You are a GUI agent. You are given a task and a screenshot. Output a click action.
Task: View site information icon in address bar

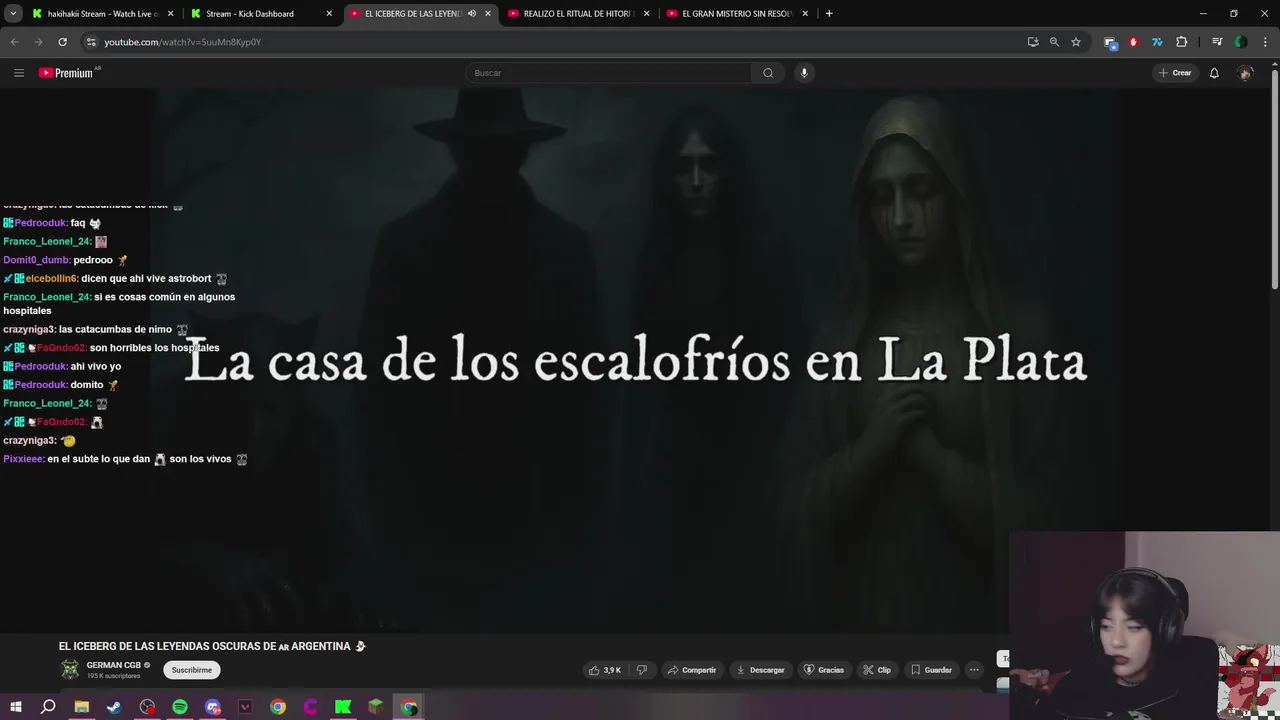coord(91,42)
